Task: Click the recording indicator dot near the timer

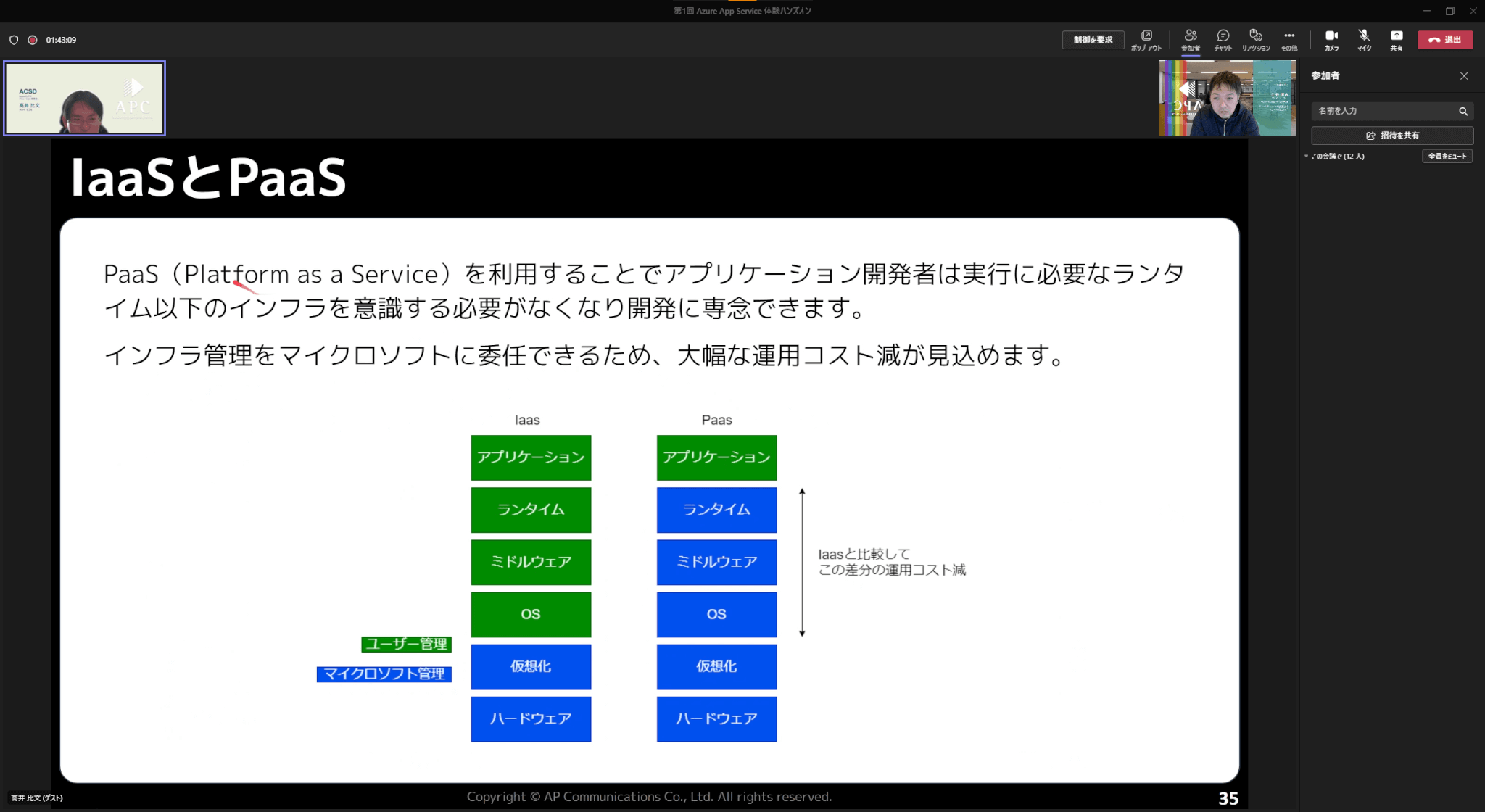Action: pos(32,40)
